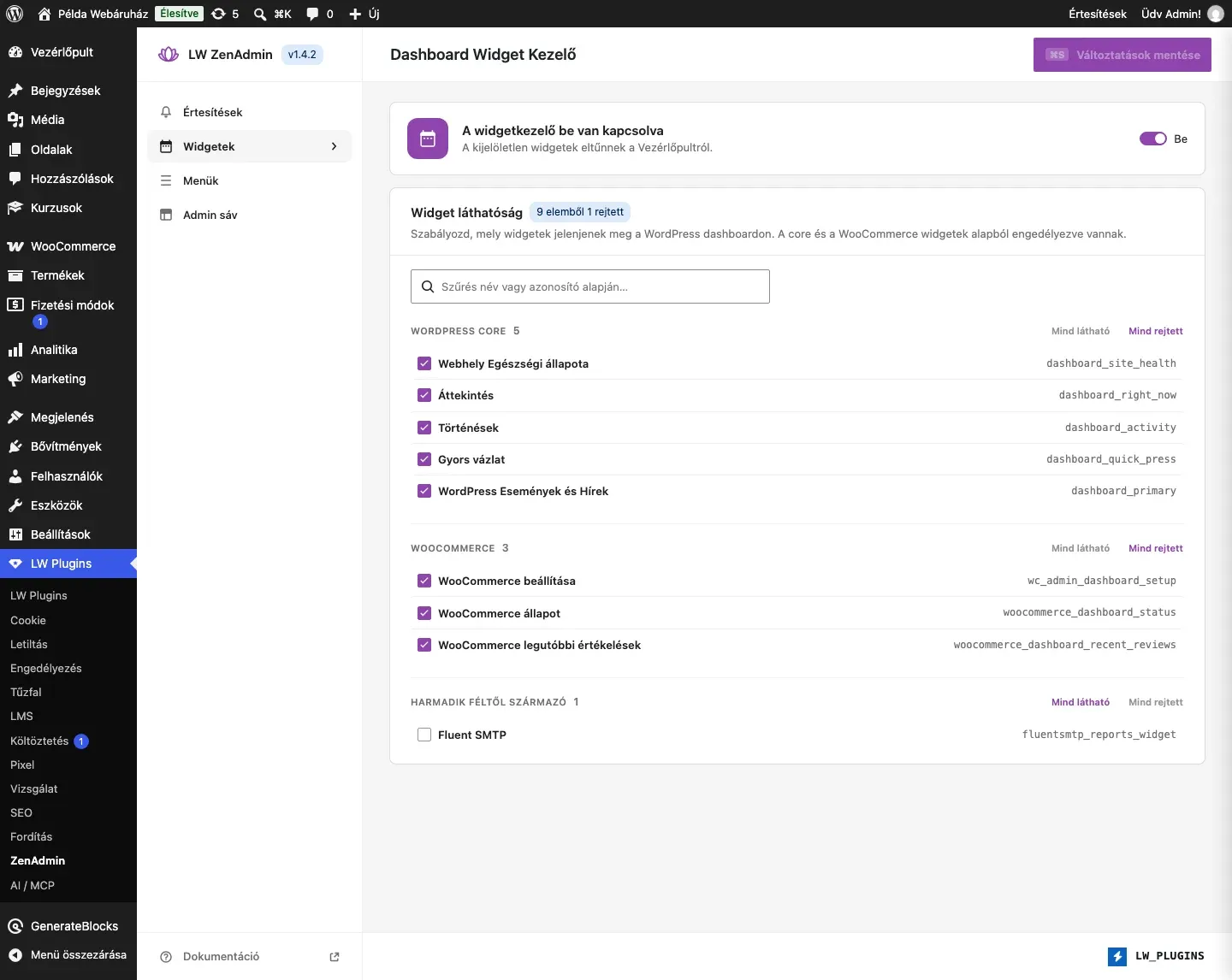The width and height of the screenshot is (1232, 980).
Task: Enable the Fluent SMTP widget checkbox
Action: click(424, 735)
